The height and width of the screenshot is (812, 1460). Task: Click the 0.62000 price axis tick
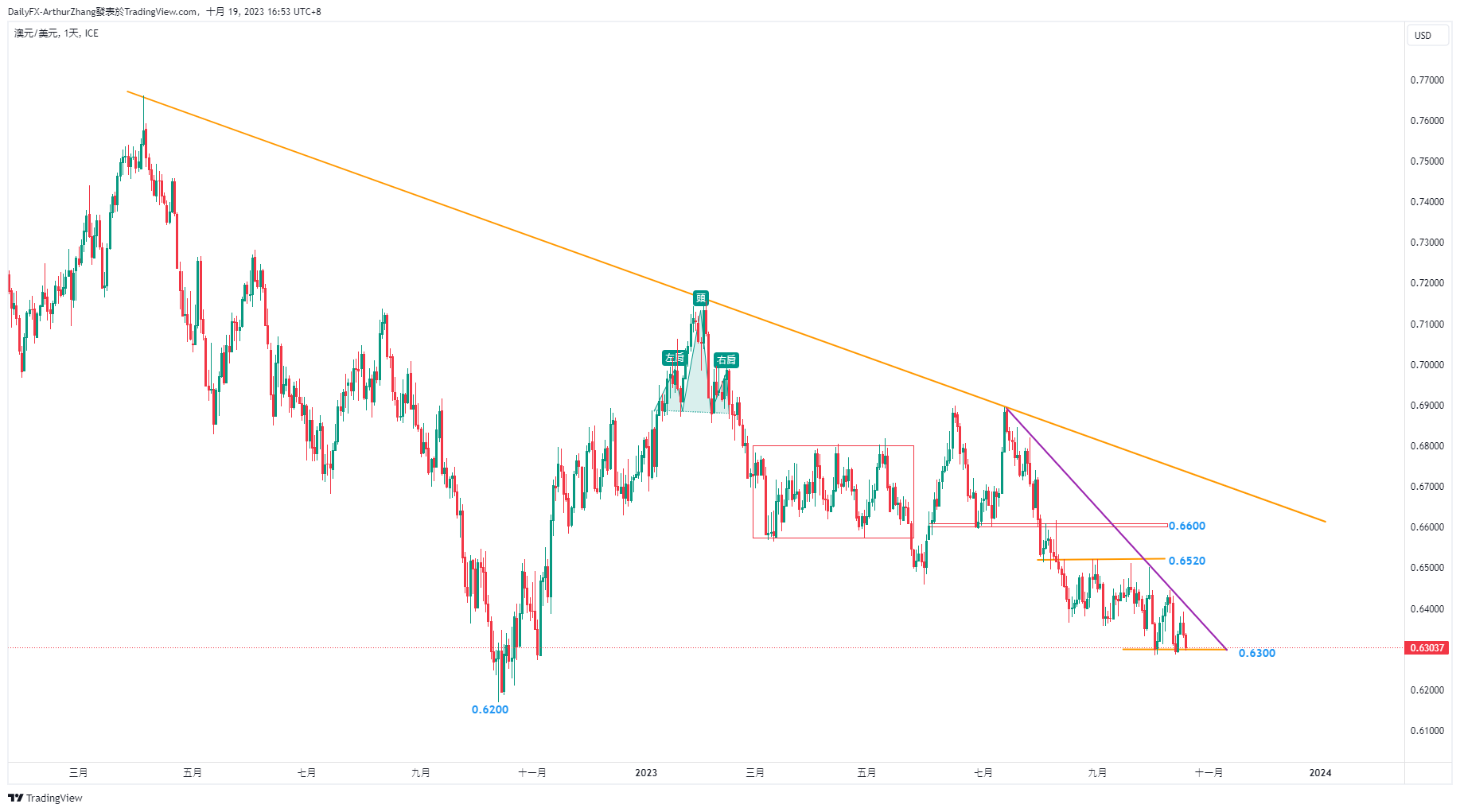coord(1427,690)
